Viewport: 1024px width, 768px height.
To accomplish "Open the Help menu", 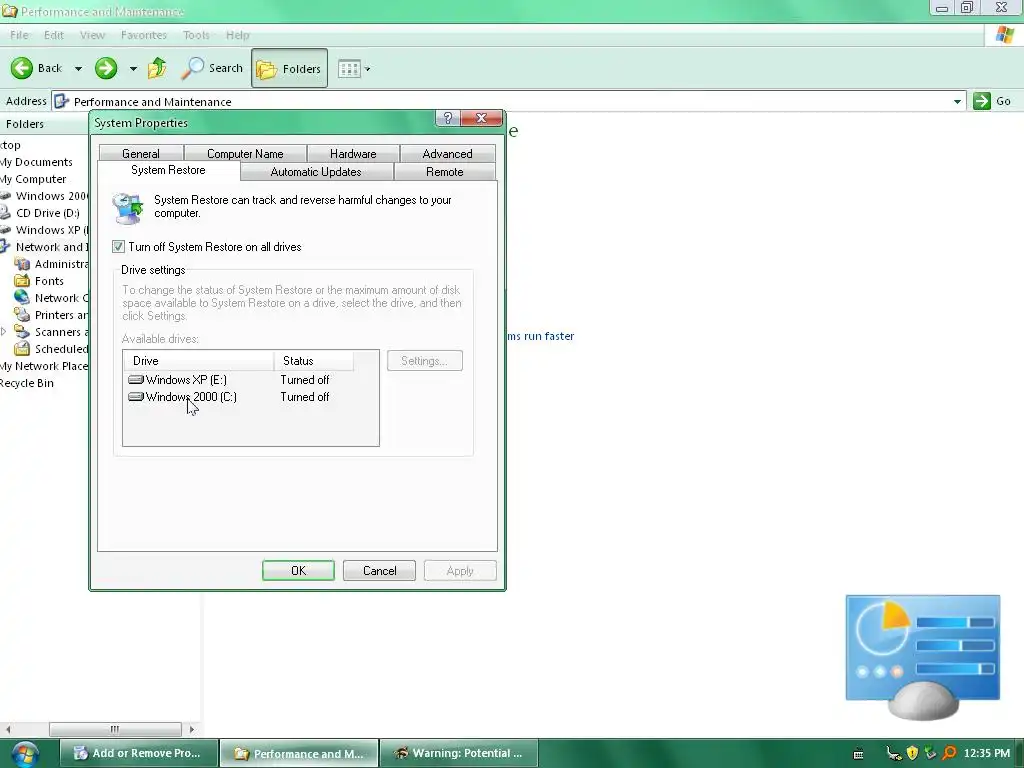I will (238, 35).
